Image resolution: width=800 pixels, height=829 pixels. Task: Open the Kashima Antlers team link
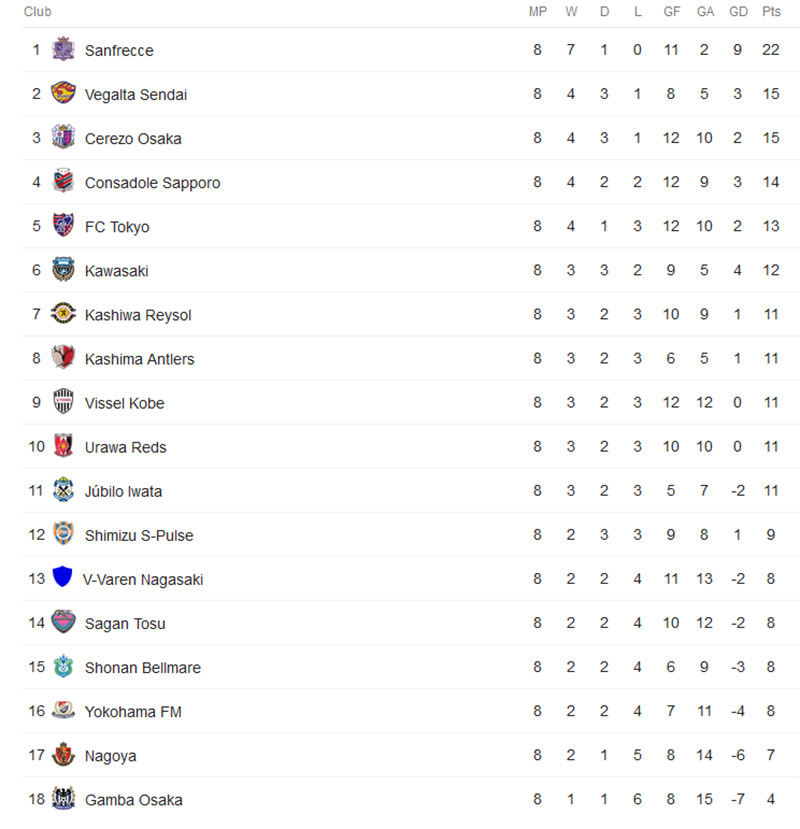139,359
